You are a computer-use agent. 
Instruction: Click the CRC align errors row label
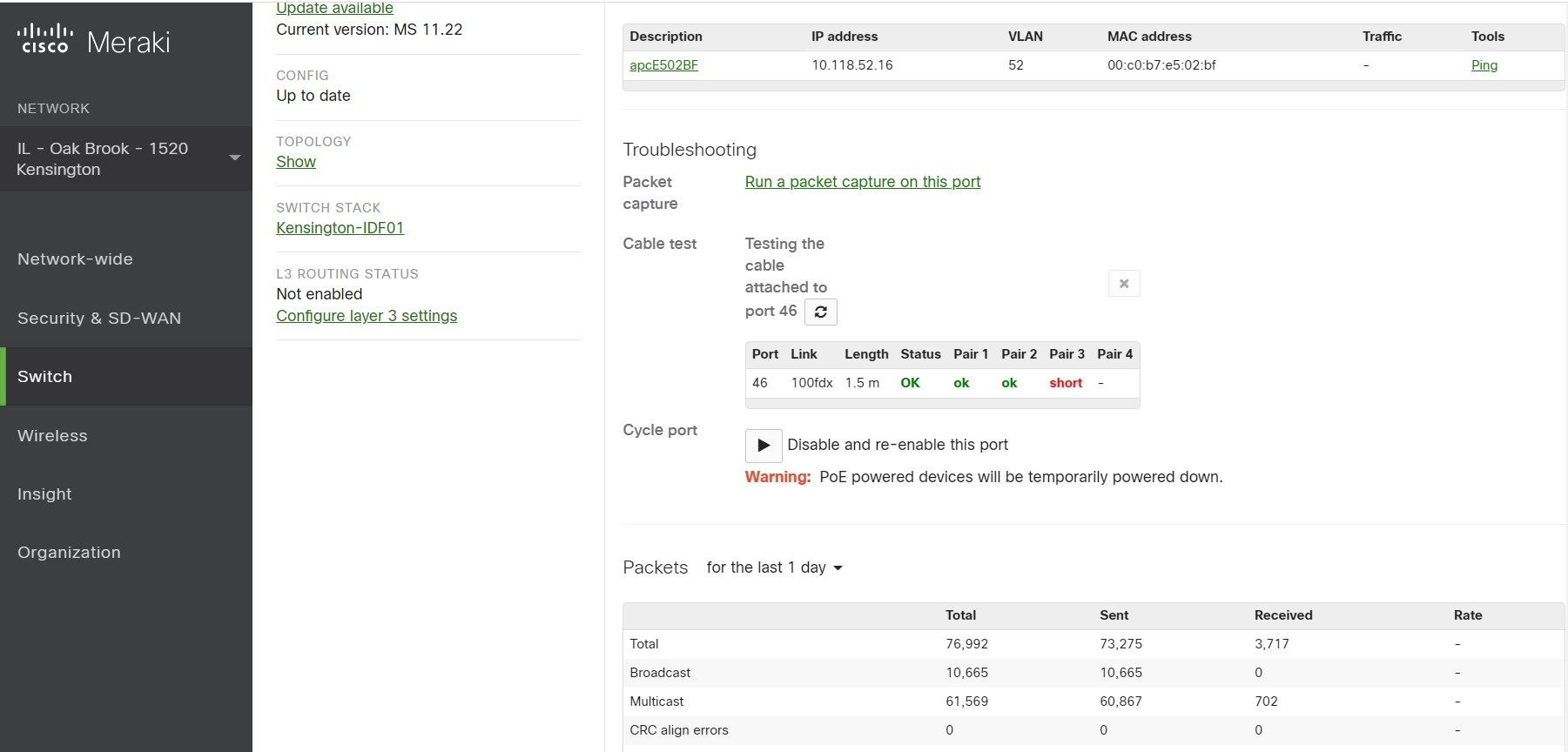[679, 730]
